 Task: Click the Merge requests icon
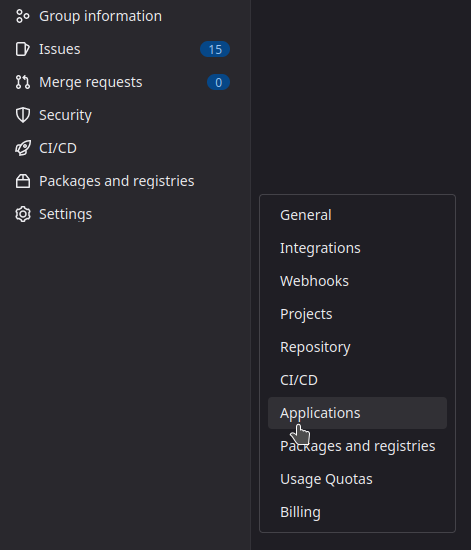point(23,82)
